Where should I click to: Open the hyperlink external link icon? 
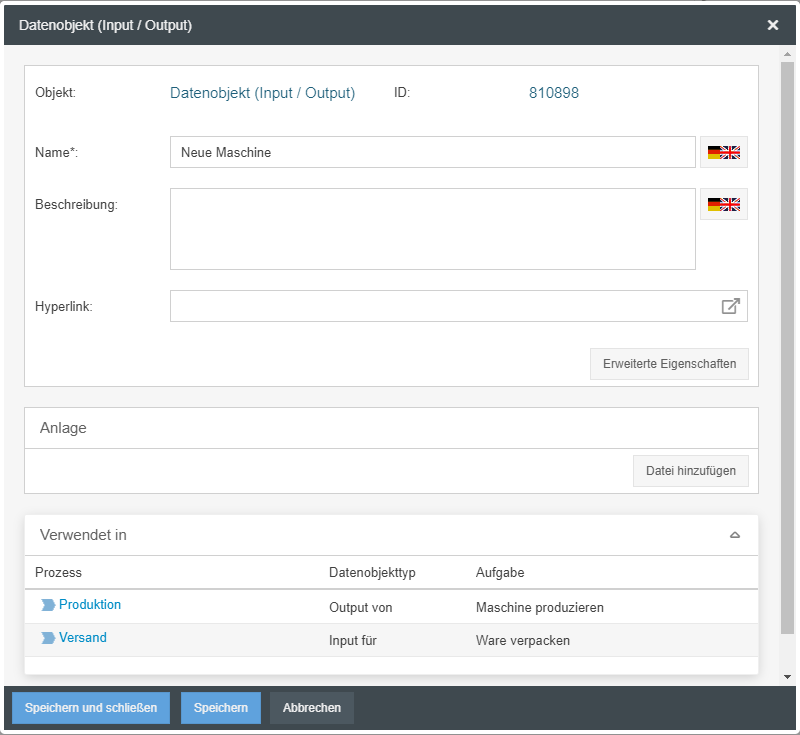click(731, 306)
